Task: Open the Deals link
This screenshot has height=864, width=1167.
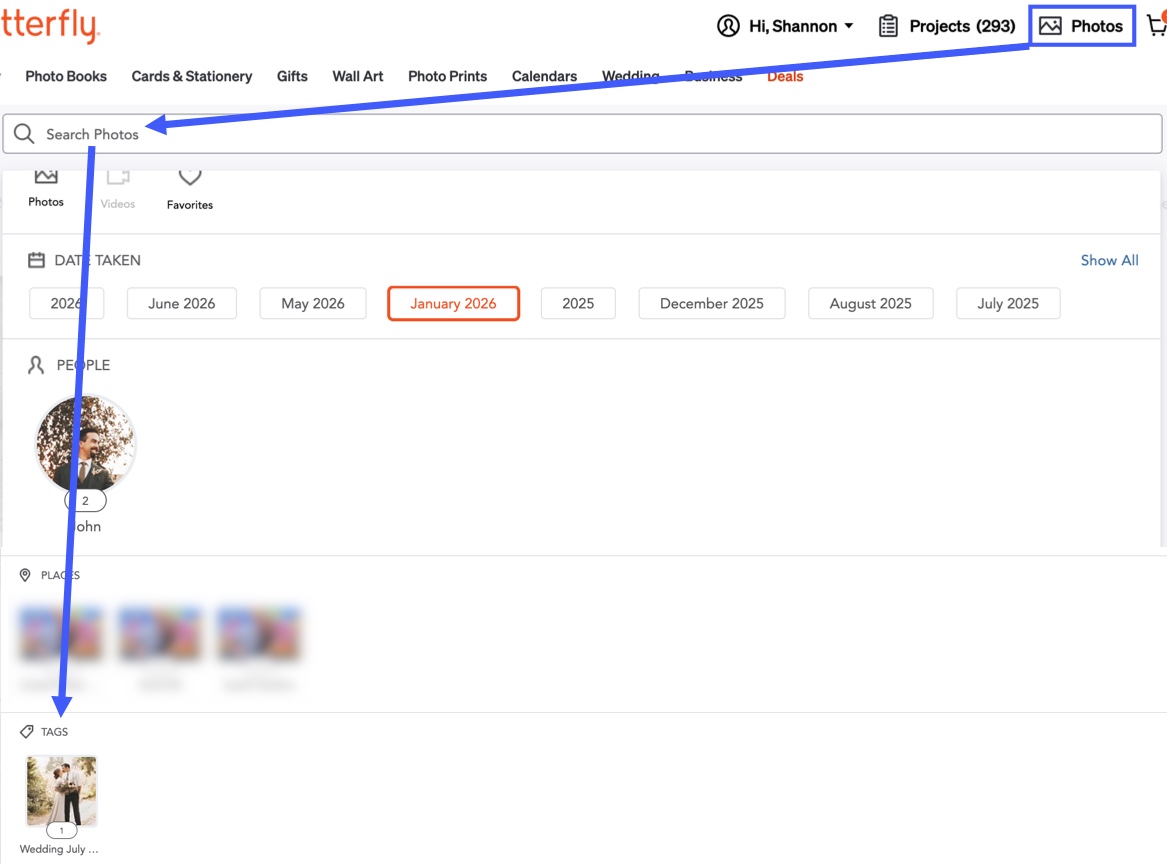Action: [x=785, y=76]
